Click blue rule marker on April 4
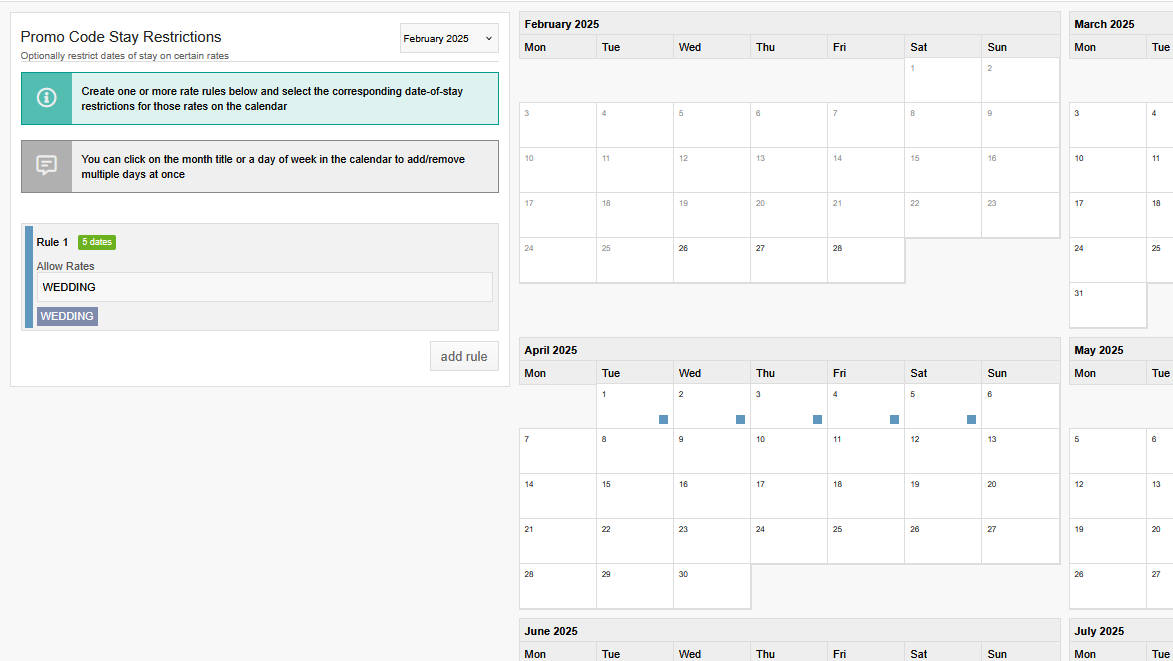The image size is (1173, 661). tap(895, 419)
